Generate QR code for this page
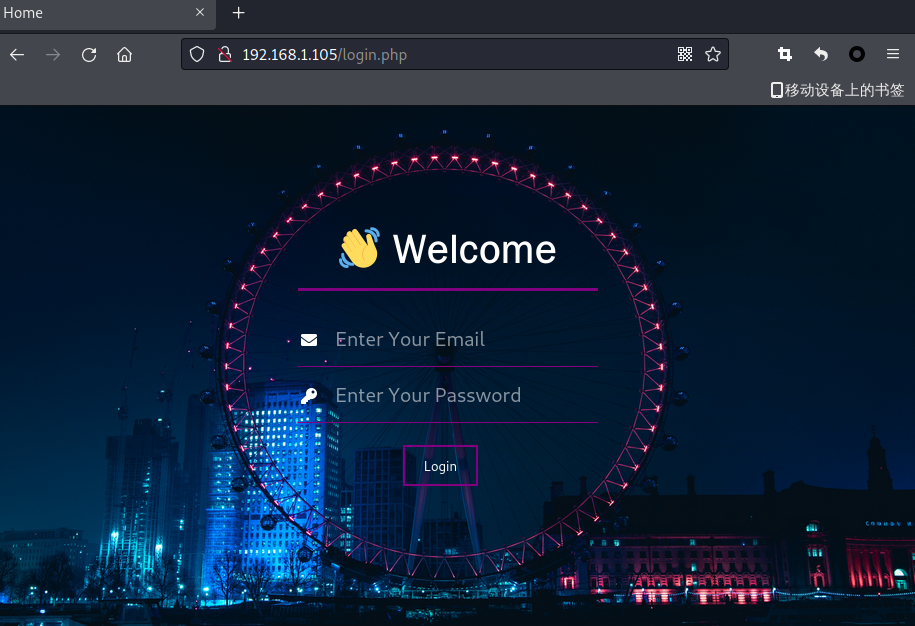 (x=684, y=54)
